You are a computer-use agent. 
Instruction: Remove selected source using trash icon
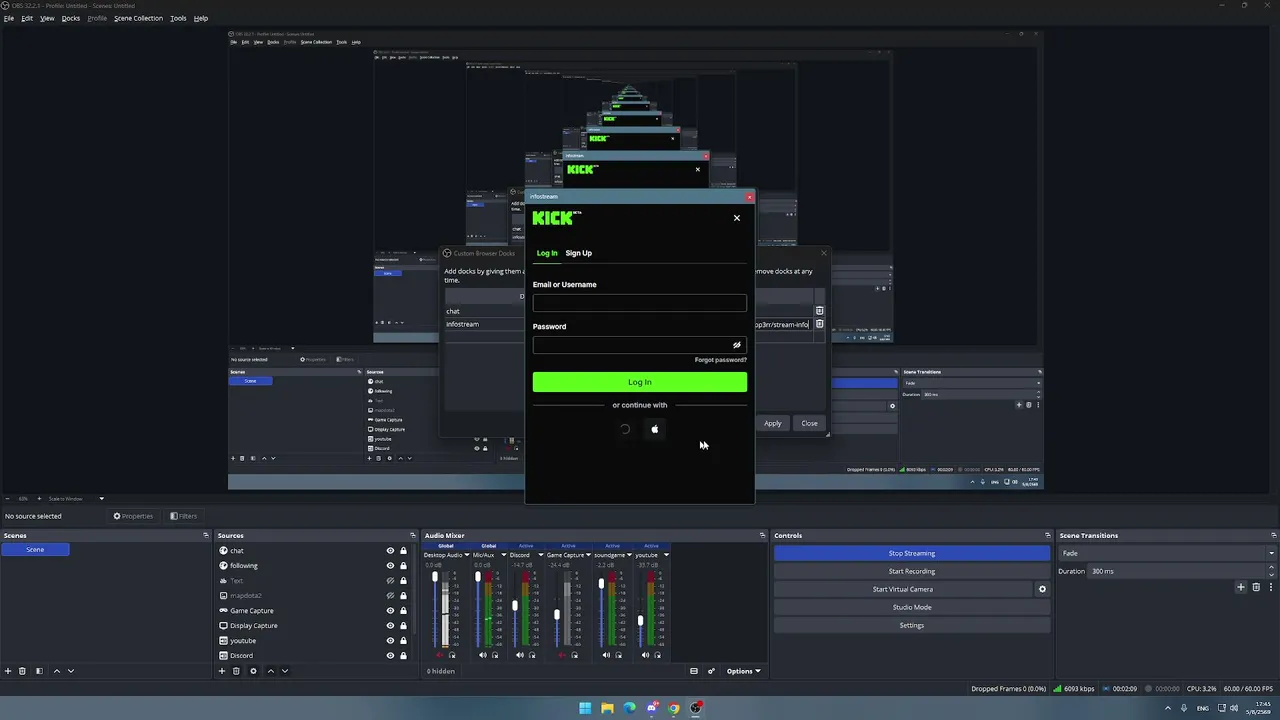[x=237, y=671]
